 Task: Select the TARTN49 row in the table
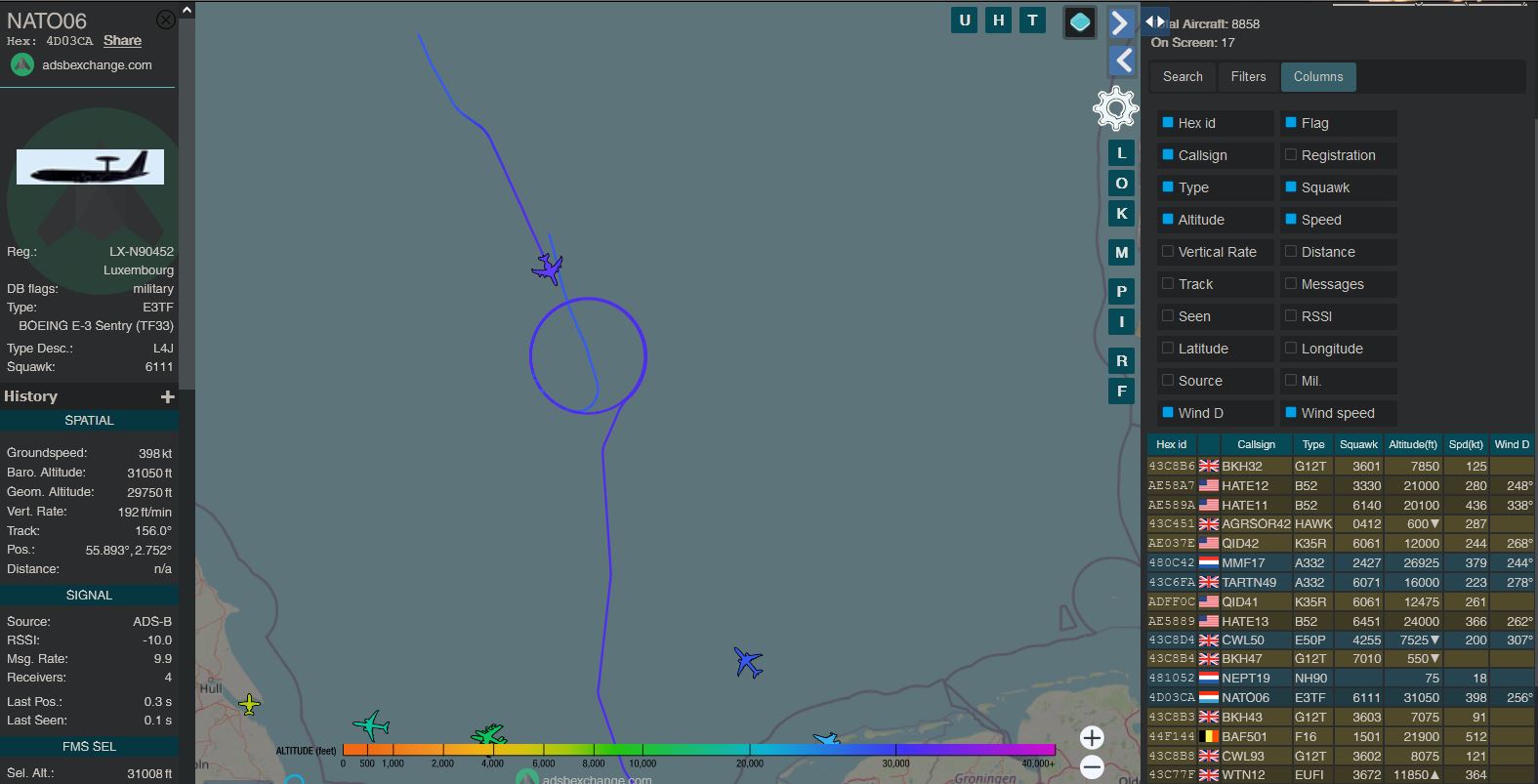(x=1340, y=582)
